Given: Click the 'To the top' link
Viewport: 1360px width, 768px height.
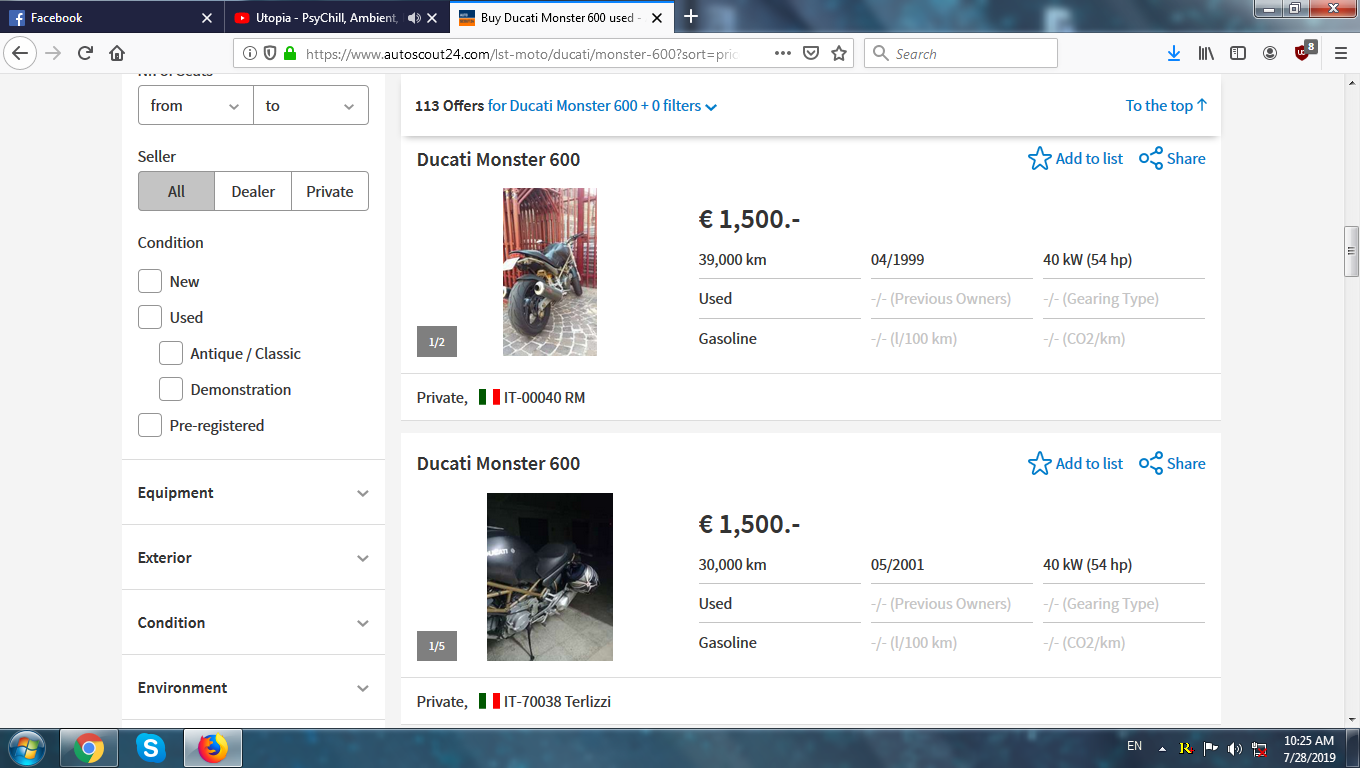Looking at the screenshot, I should (1166, 106).
